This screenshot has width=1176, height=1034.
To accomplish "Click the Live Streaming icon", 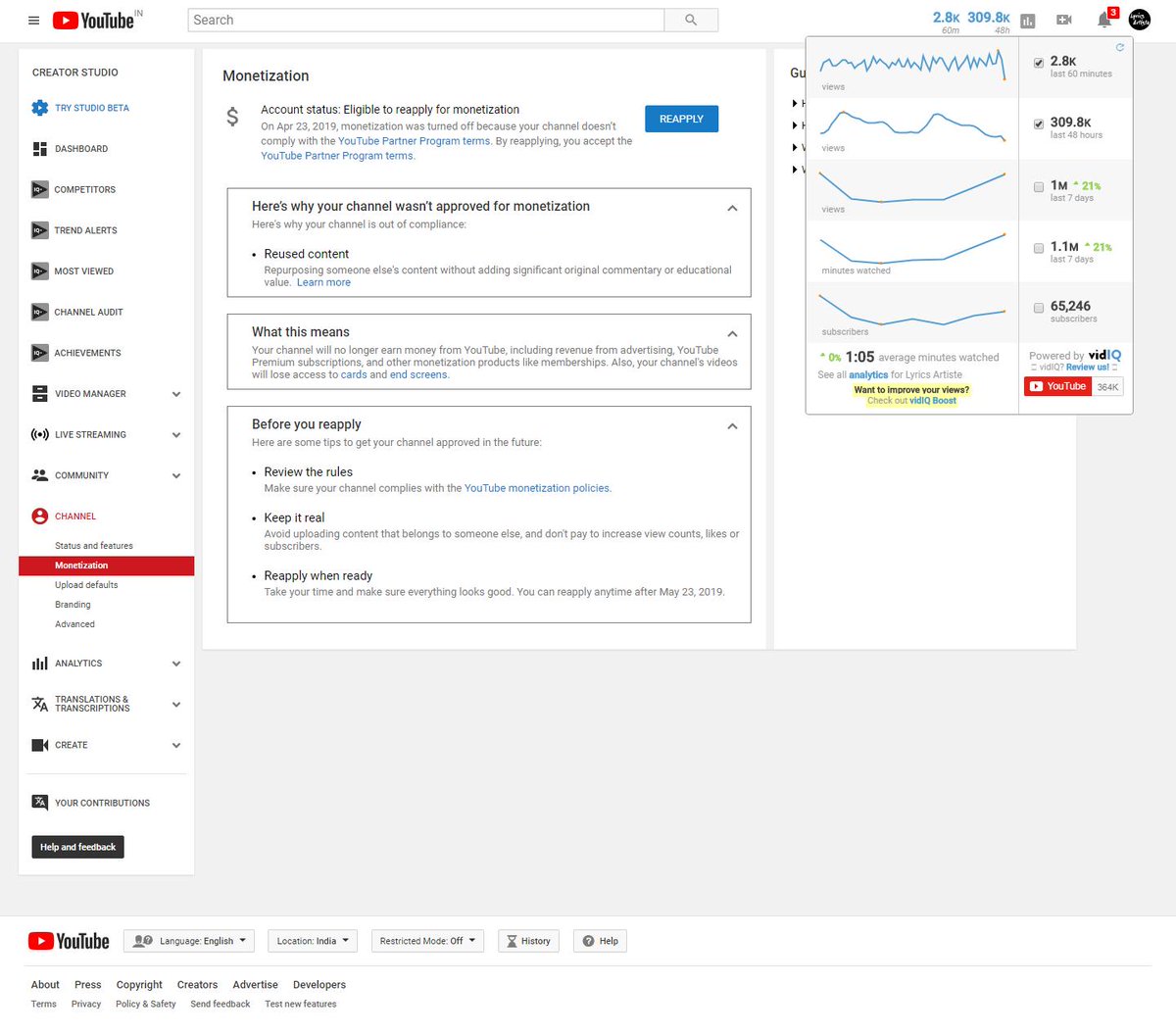I will [40, 434].
